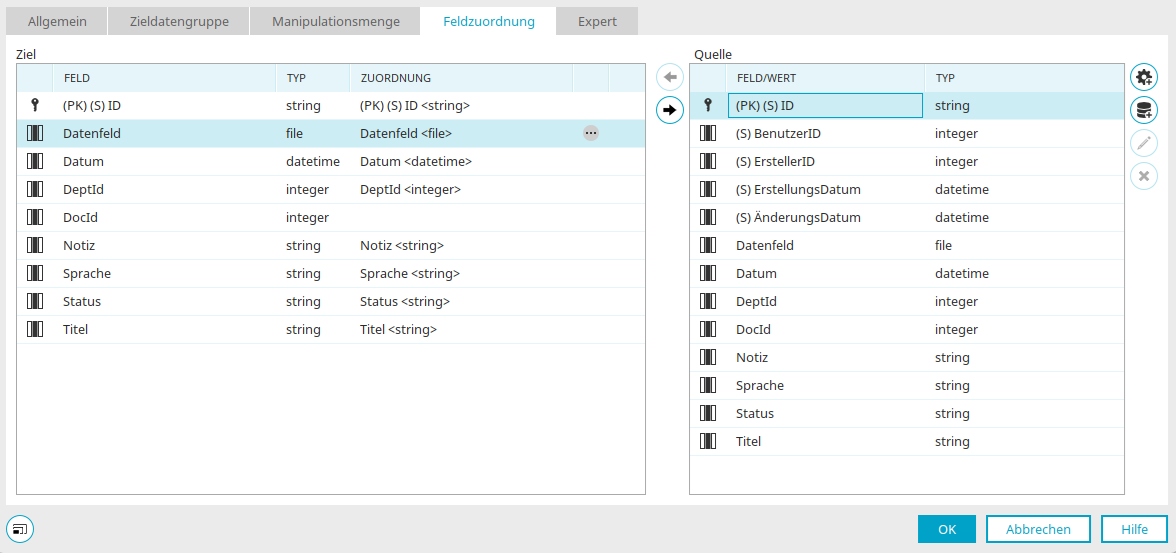Click assignment 'Notiz <string>'

coord(402,245)
